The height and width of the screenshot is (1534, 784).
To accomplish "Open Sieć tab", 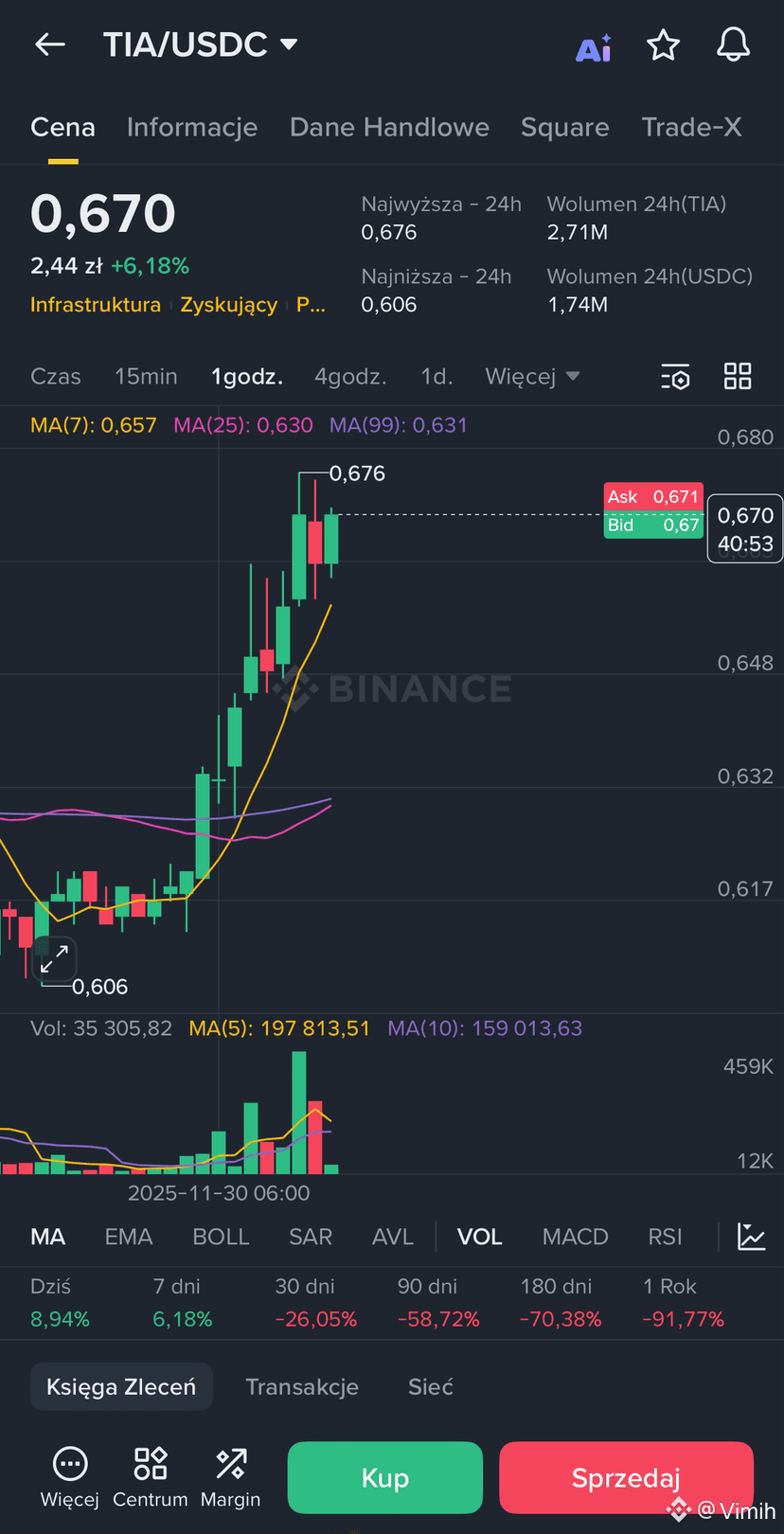I will pyautogui.click(x=431, y=1387).
